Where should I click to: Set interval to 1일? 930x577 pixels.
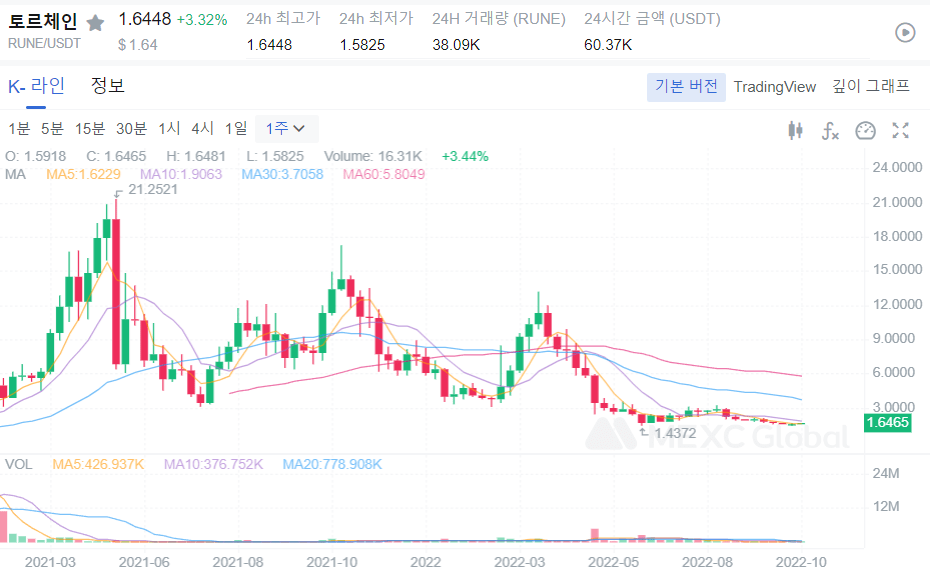pyautogui.click(x=236, y=129)
